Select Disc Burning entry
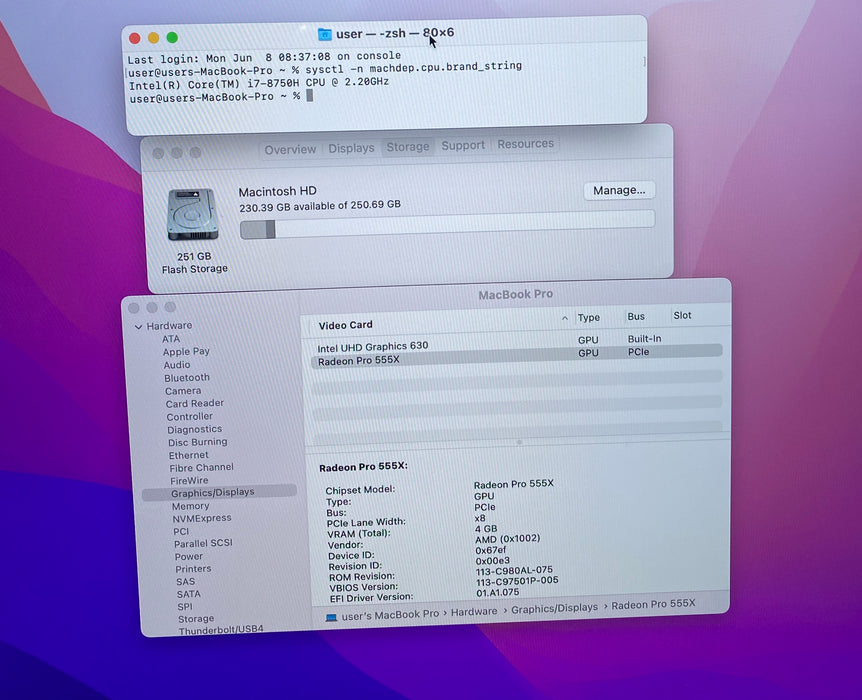Image resolution: width=862 pixels, height=700 pixels. (198, 442)
